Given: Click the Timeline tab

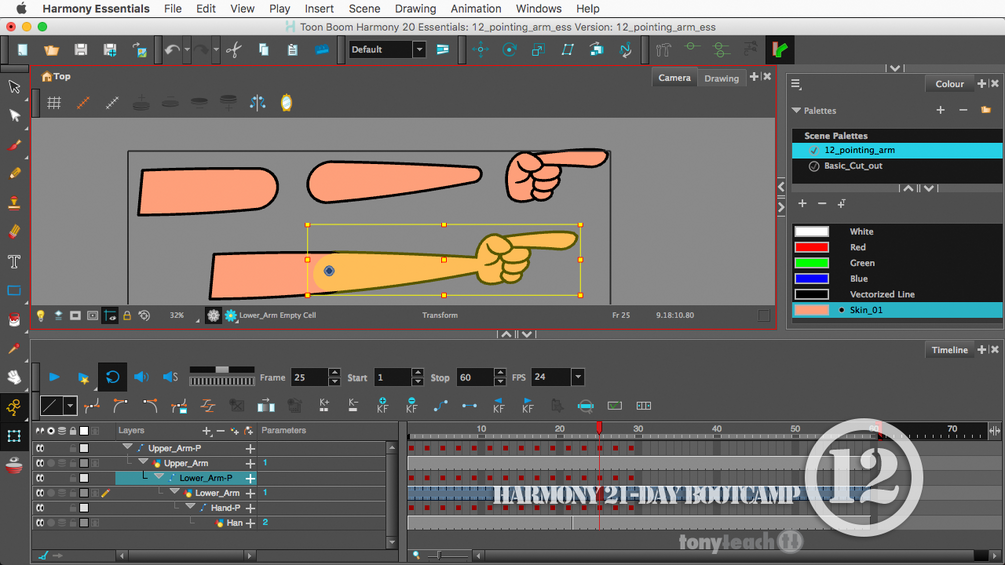Looking at the screenshot, I should (949, 350).
